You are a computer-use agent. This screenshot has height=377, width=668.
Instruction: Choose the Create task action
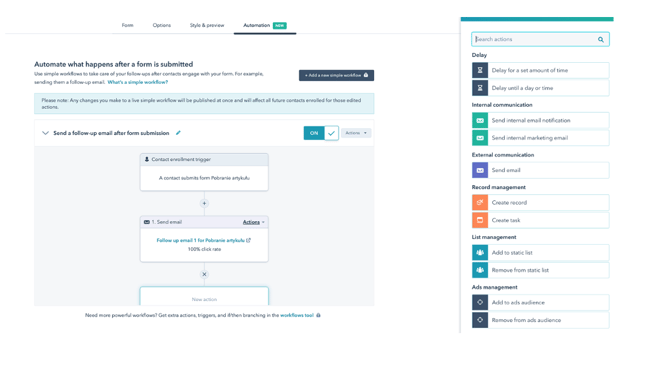point(540,220)
